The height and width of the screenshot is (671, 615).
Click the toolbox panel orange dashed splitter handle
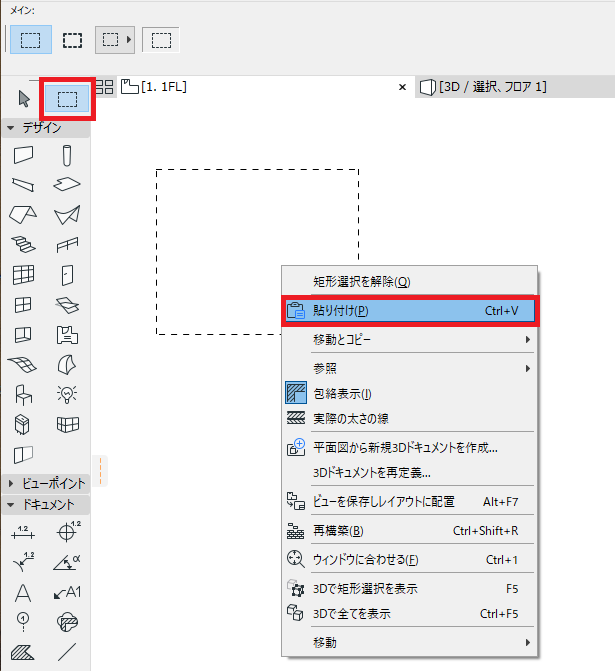tap(101, 471)
